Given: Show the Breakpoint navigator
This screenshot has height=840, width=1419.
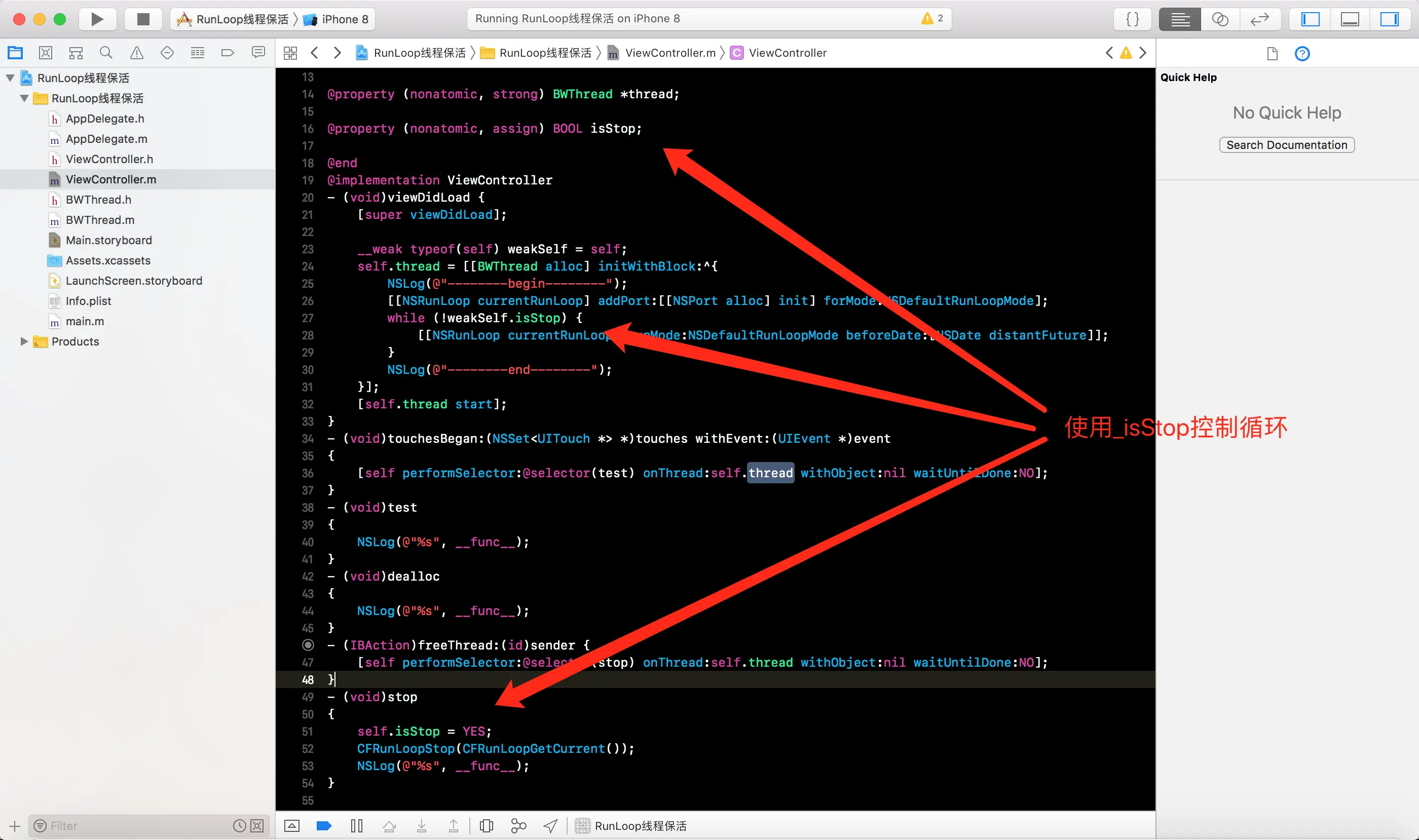Looking at the screenshot, I should coord(228,53).
